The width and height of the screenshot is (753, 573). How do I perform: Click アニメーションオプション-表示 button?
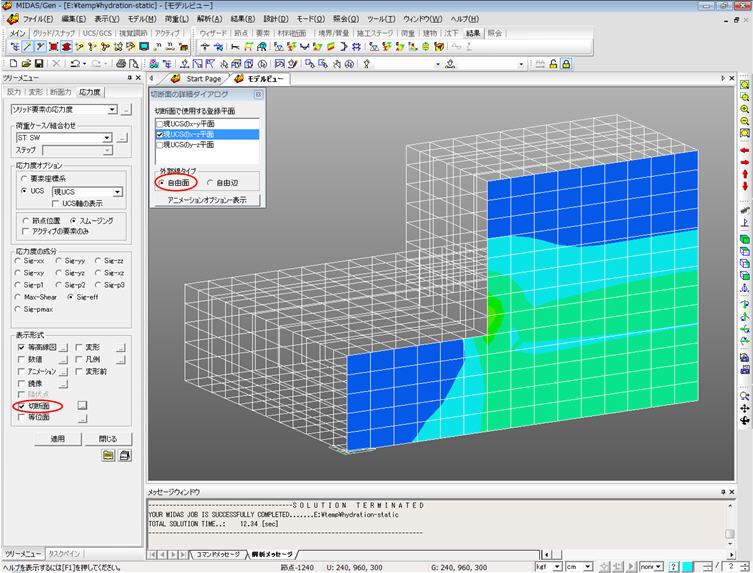[207, 200]
